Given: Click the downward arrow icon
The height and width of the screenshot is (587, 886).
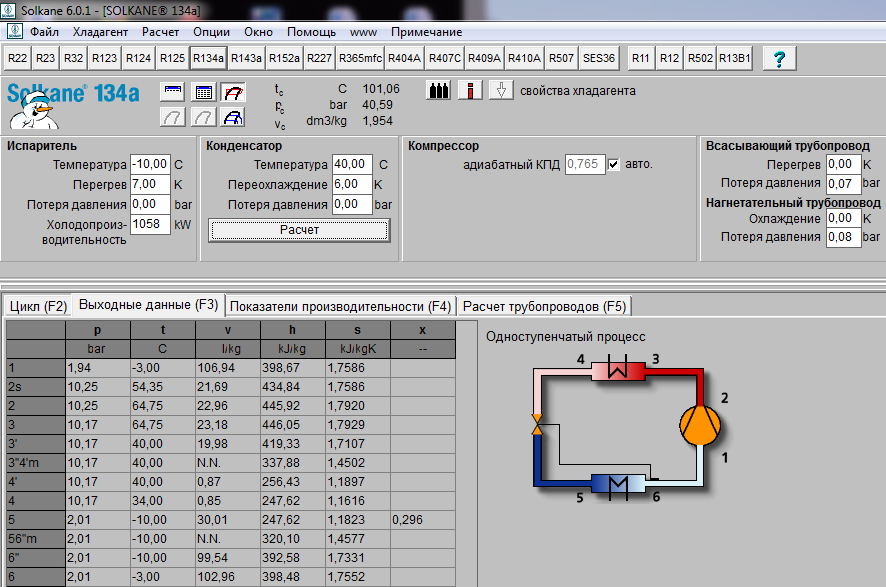Looking at the screenshot, I should coord(501,90).
